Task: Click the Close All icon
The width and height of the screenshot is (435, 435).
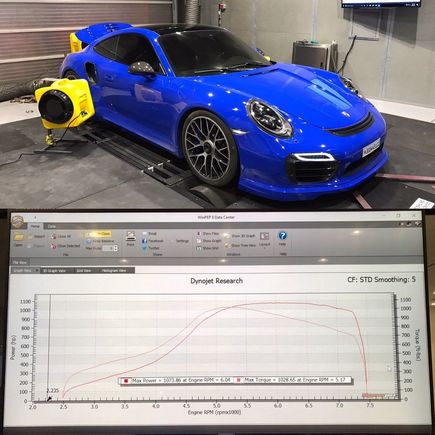Action: 54,236
